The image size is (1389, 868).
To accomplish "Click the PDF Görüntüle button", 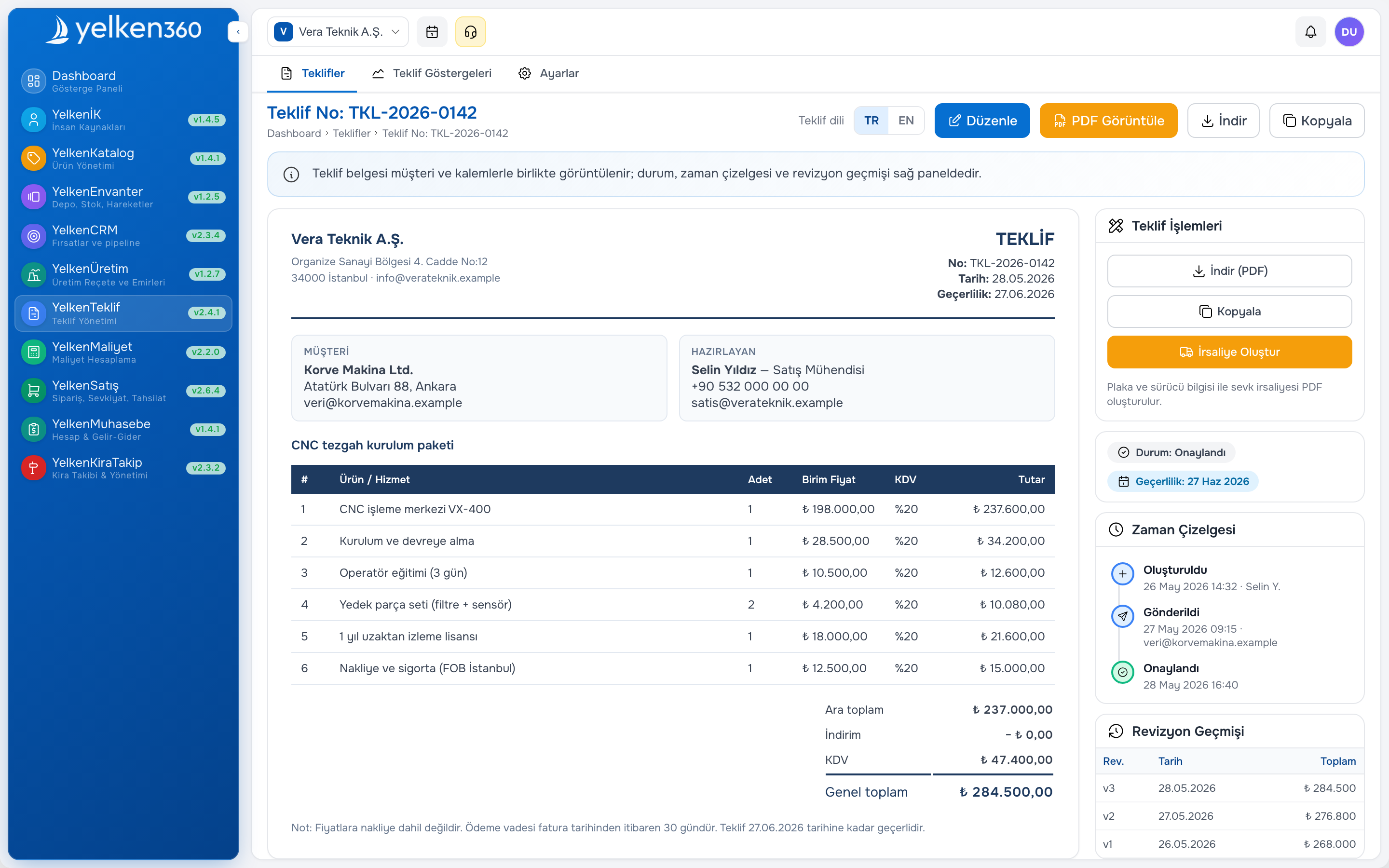I will [1108, 121].
